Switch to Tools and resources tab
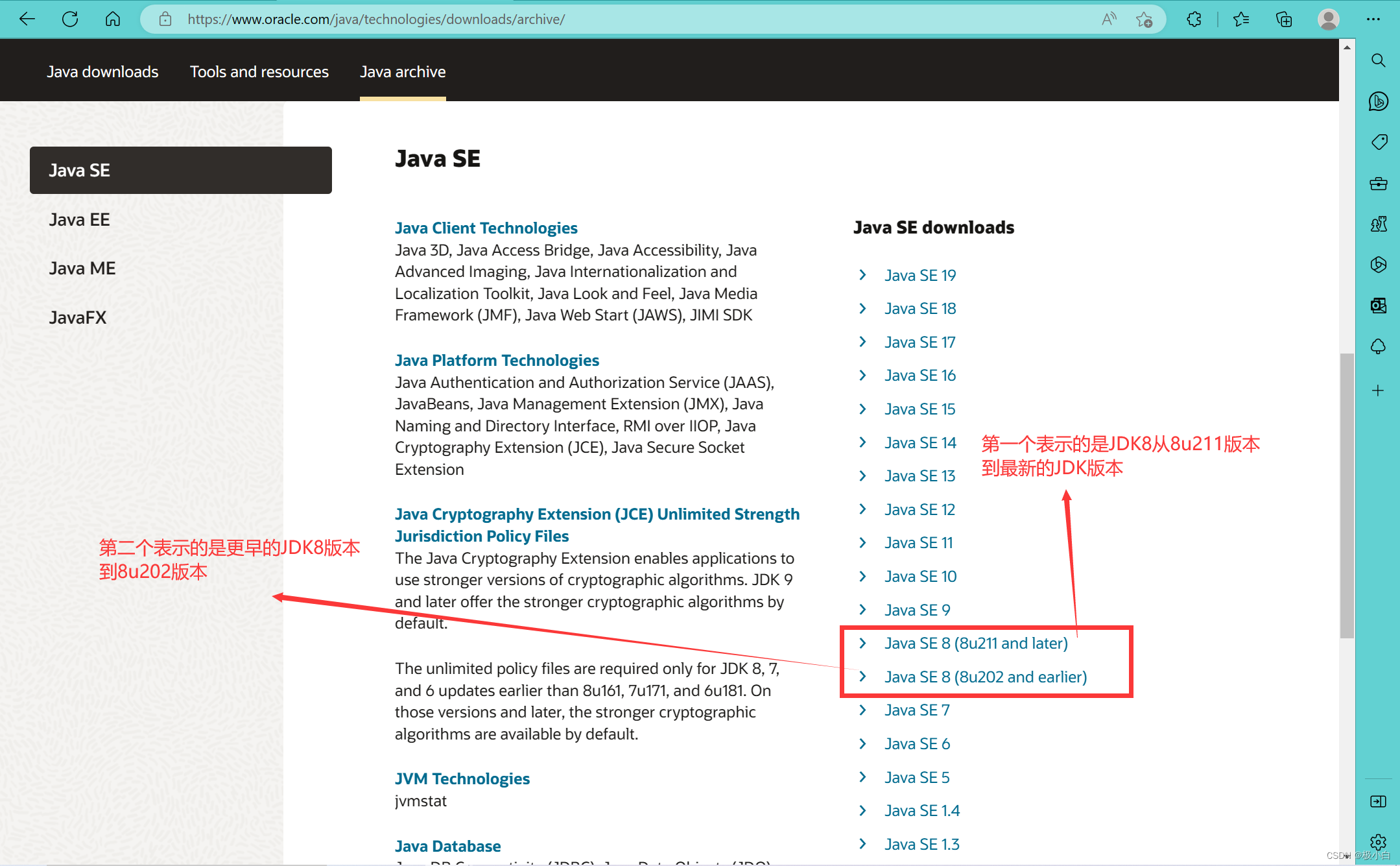The image size is (1400, 866). pos(259,72)
